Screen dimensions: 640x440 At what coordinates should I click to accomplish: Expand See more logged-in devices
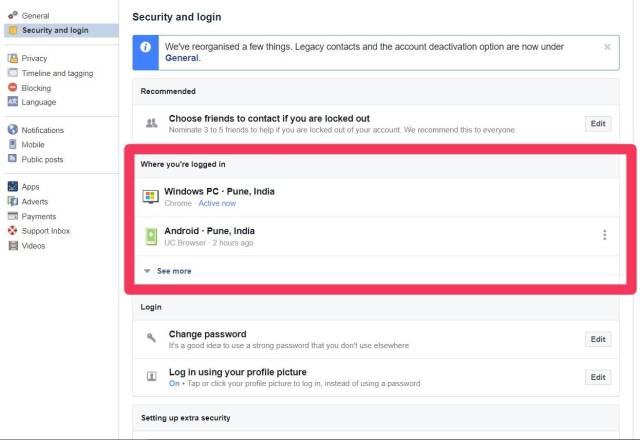click(174, 271)
